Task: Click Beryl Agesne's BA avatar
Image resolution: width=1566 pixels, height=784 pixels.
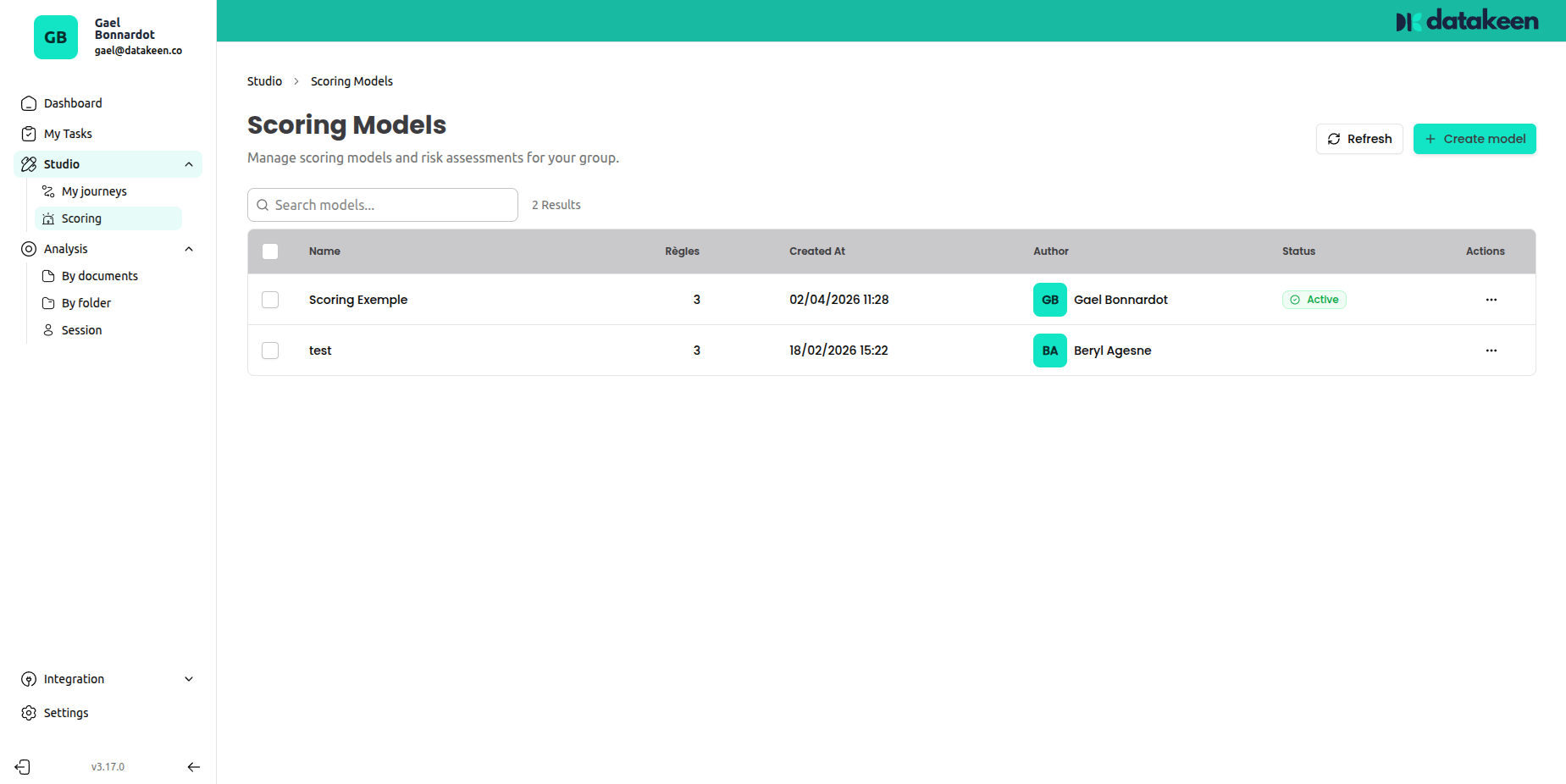Action: (x=1049, y=351)
